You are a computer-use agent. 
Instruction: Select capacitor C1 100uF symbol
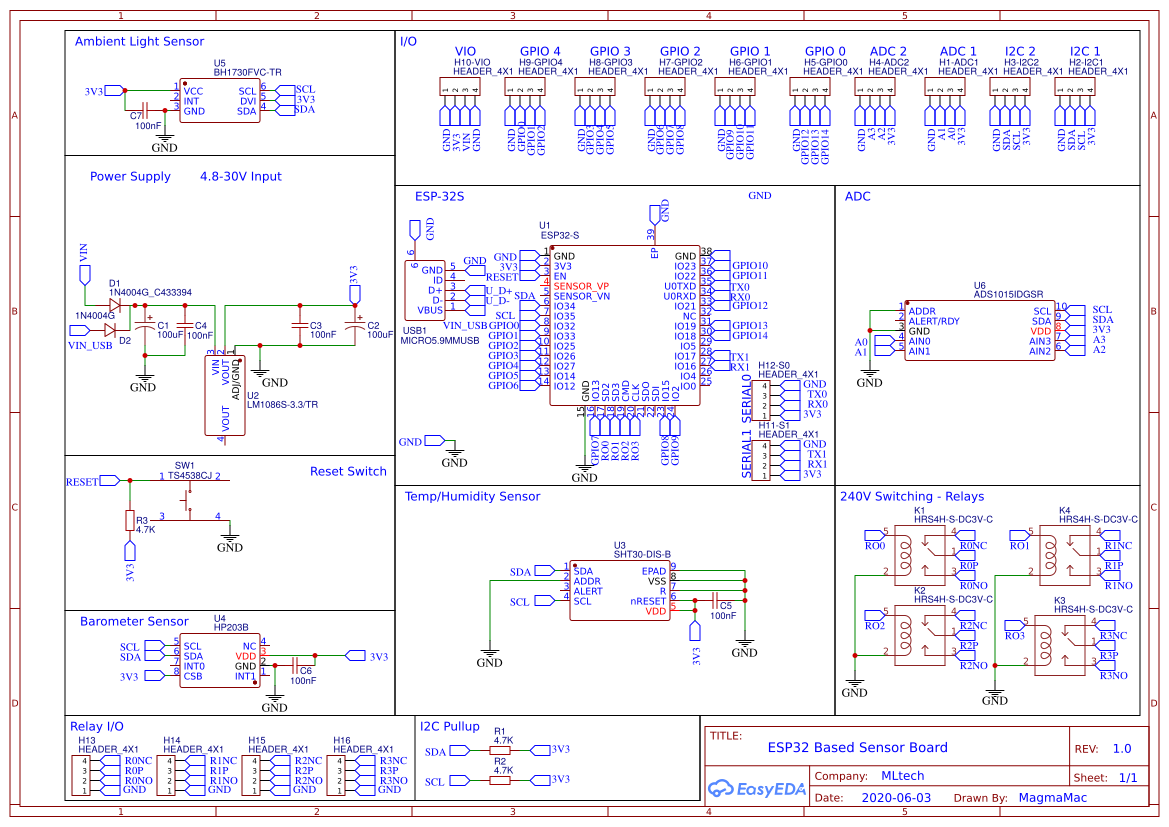[145, 325]
